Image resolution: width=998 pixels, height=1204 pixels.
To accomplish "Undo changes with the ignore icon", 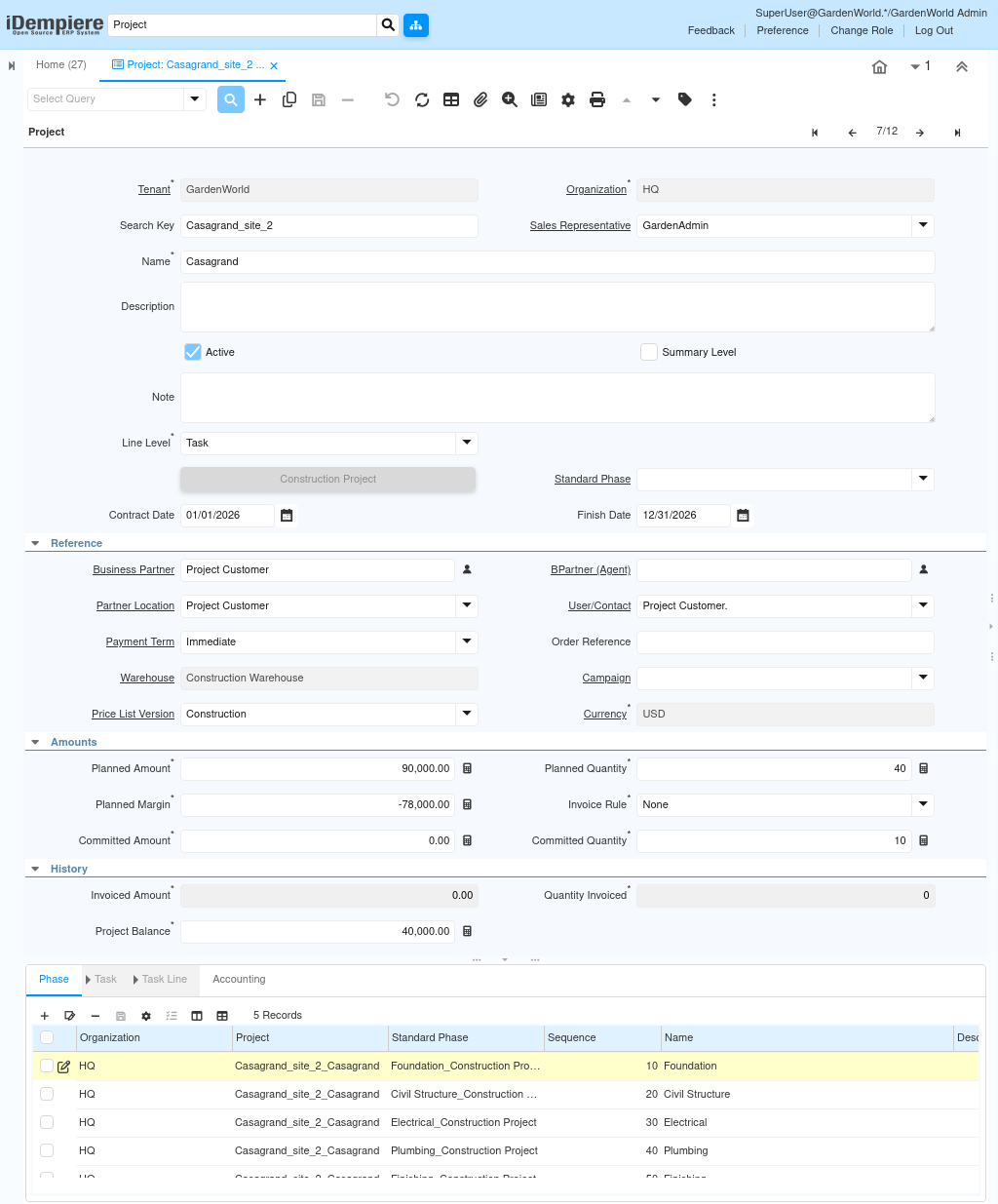I will (x=393, y=99).
